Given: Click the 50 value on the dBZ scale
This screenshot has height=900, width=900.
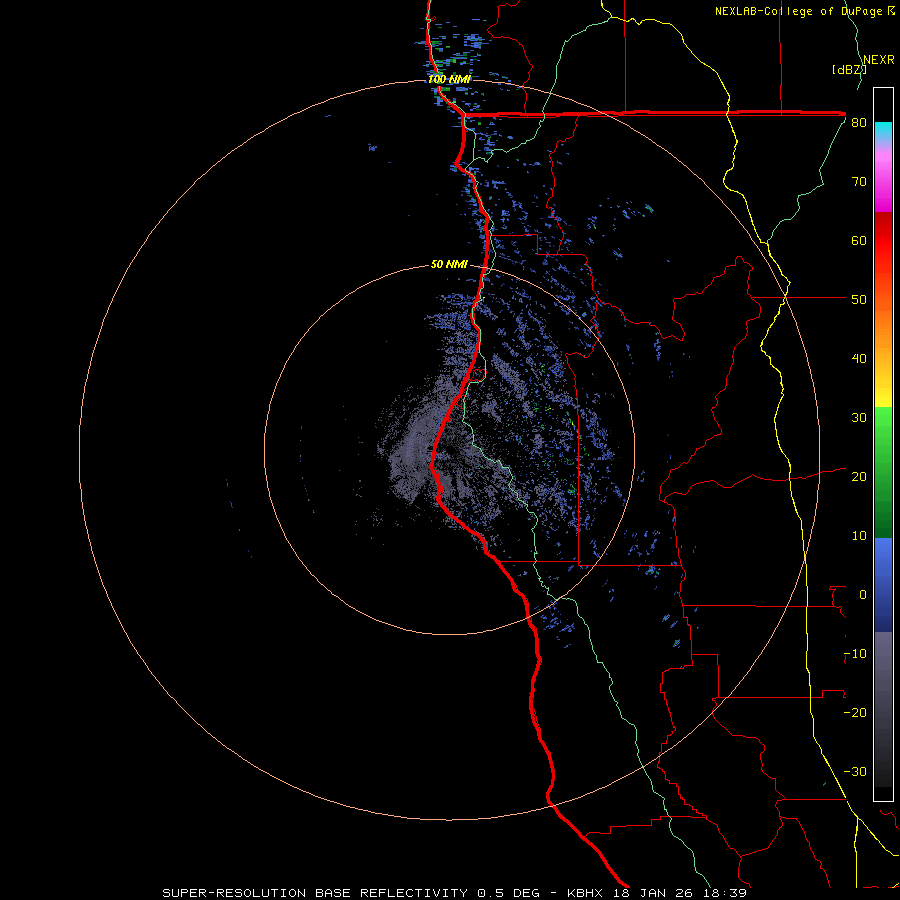Looking at the screenshot, I should tap(859, 300).
